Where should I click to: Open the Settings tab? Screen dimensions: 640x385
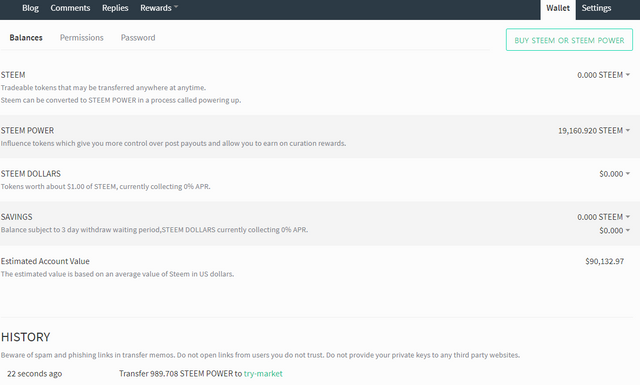pyautogui.click(x=596, y=8)
